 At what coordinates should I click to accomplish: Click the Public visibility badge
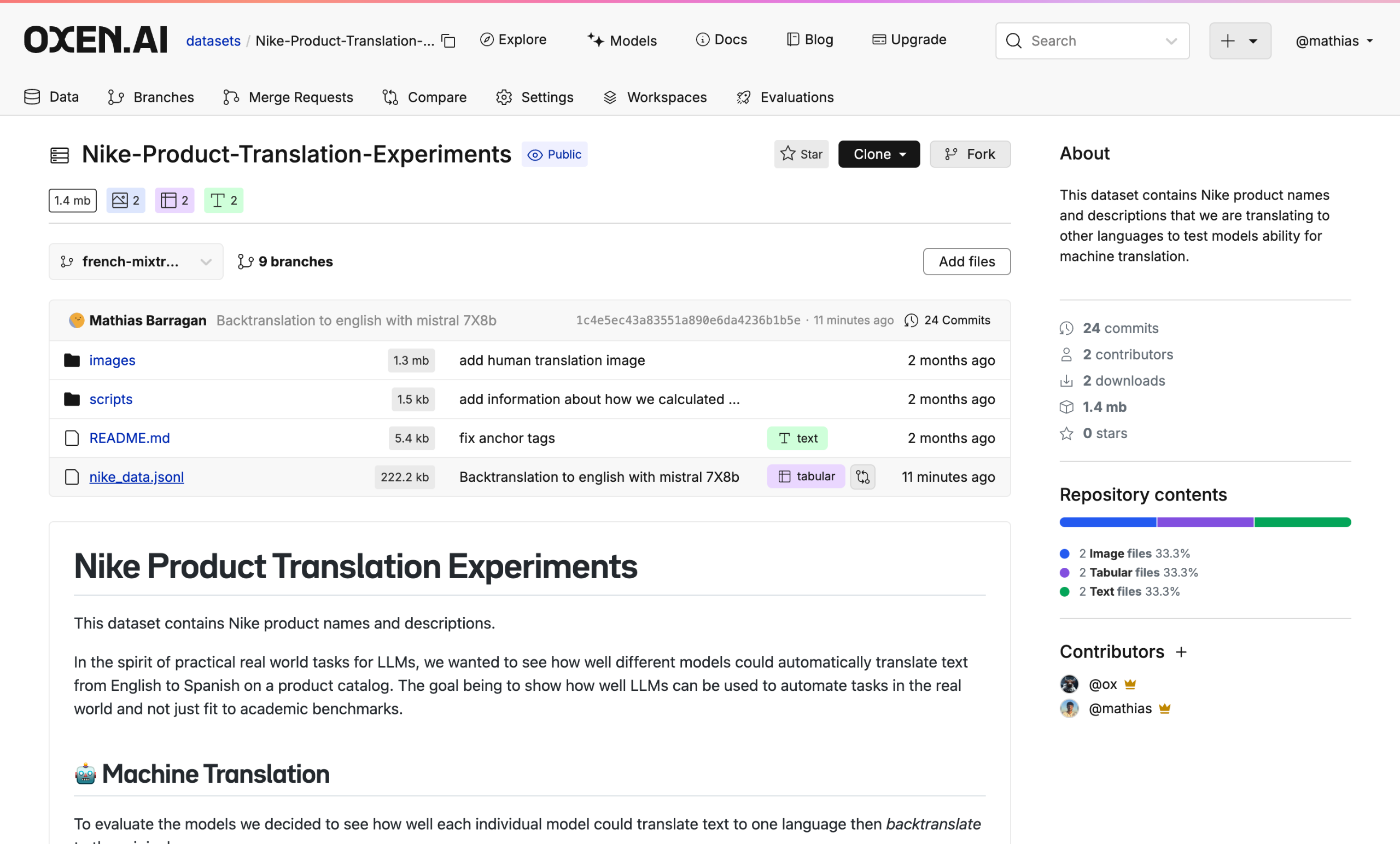pyautogui.click(x=555, y=155)
